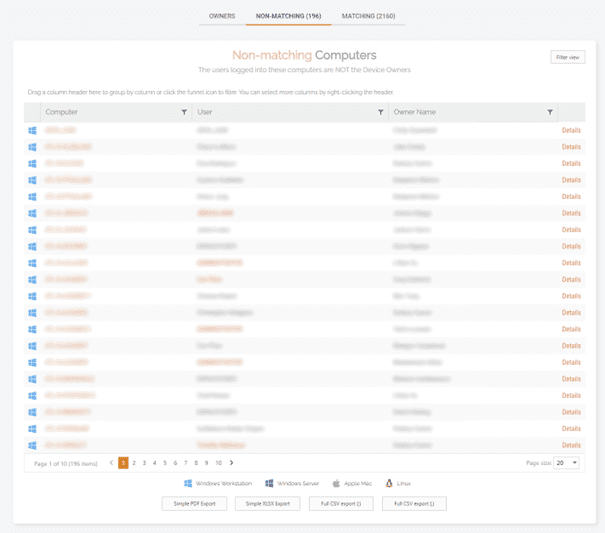This screenshot has width=605, height=533.
Task: Switch to the Owners tab
Action: [x=222, y=16]
